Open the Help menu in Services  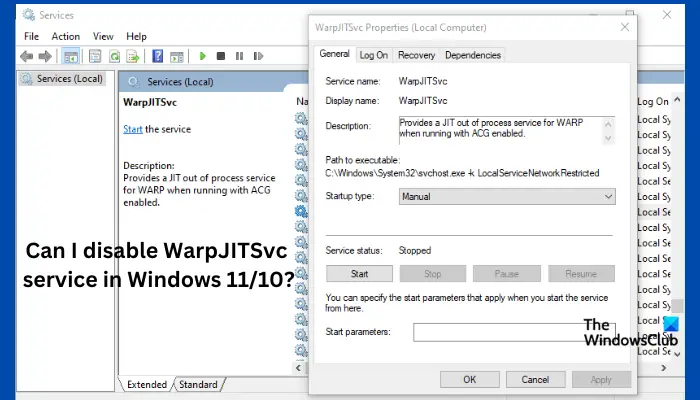point(136,37)
